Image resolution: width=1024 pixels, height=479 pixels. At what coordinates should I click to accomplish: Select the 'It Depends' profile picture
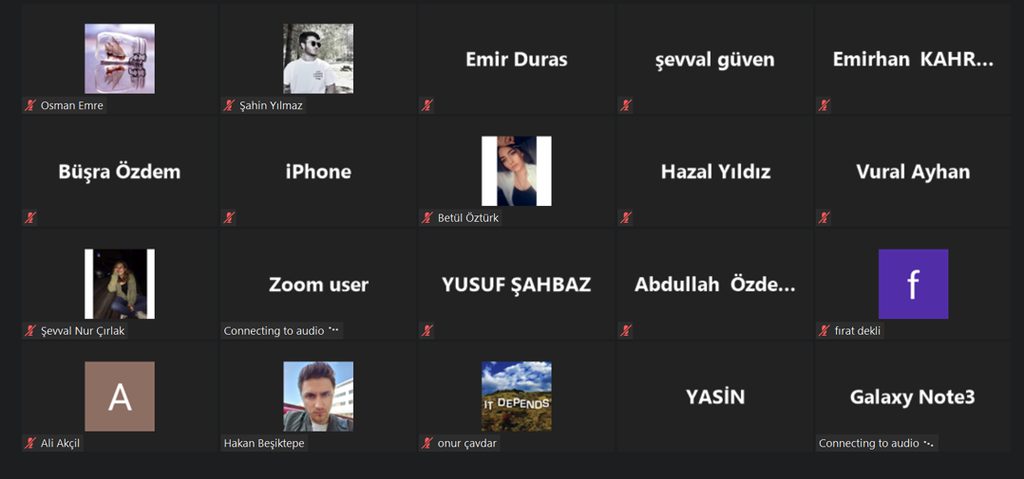pos(517,396)
